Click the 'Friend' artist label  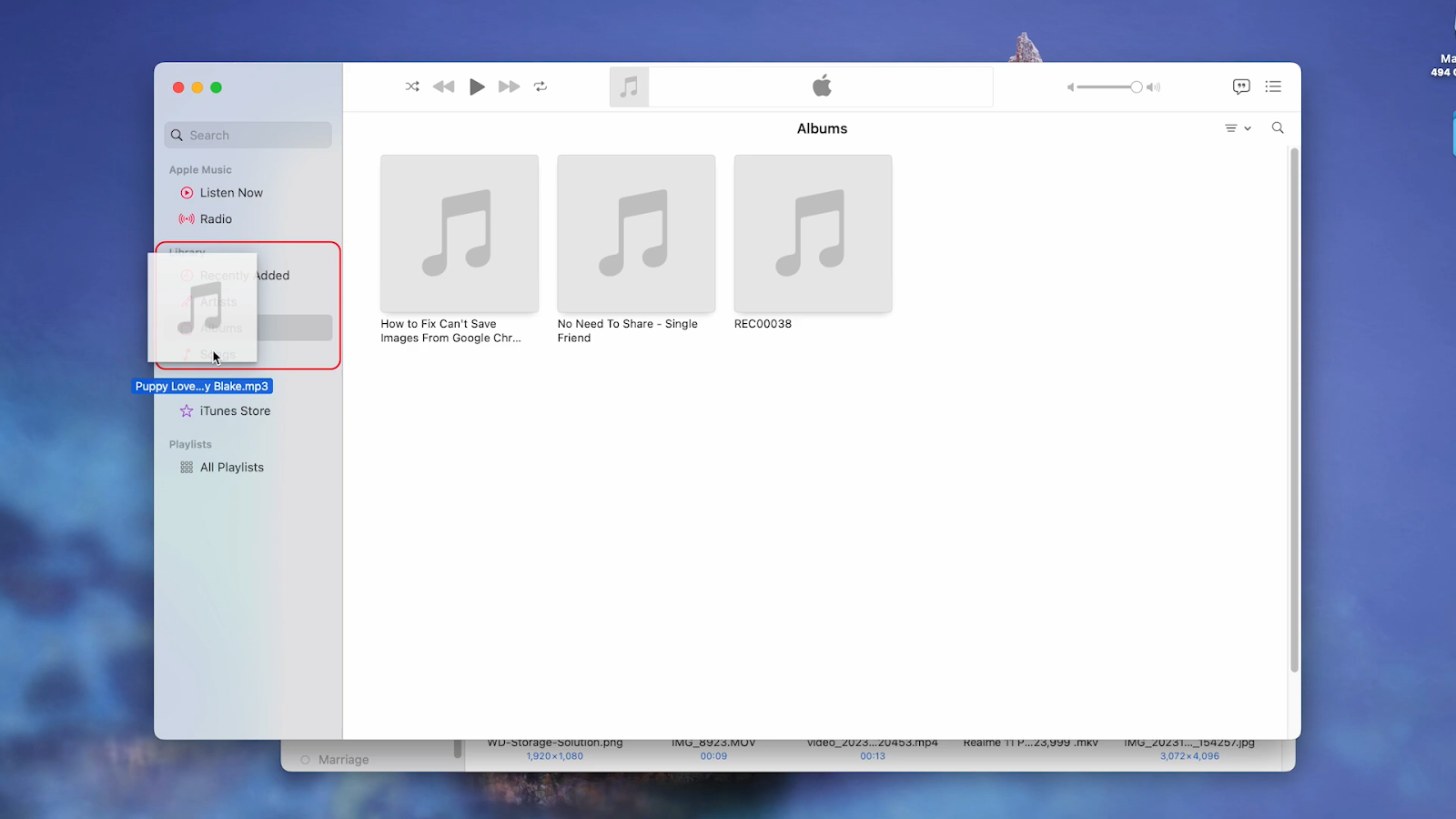point(574,338)
